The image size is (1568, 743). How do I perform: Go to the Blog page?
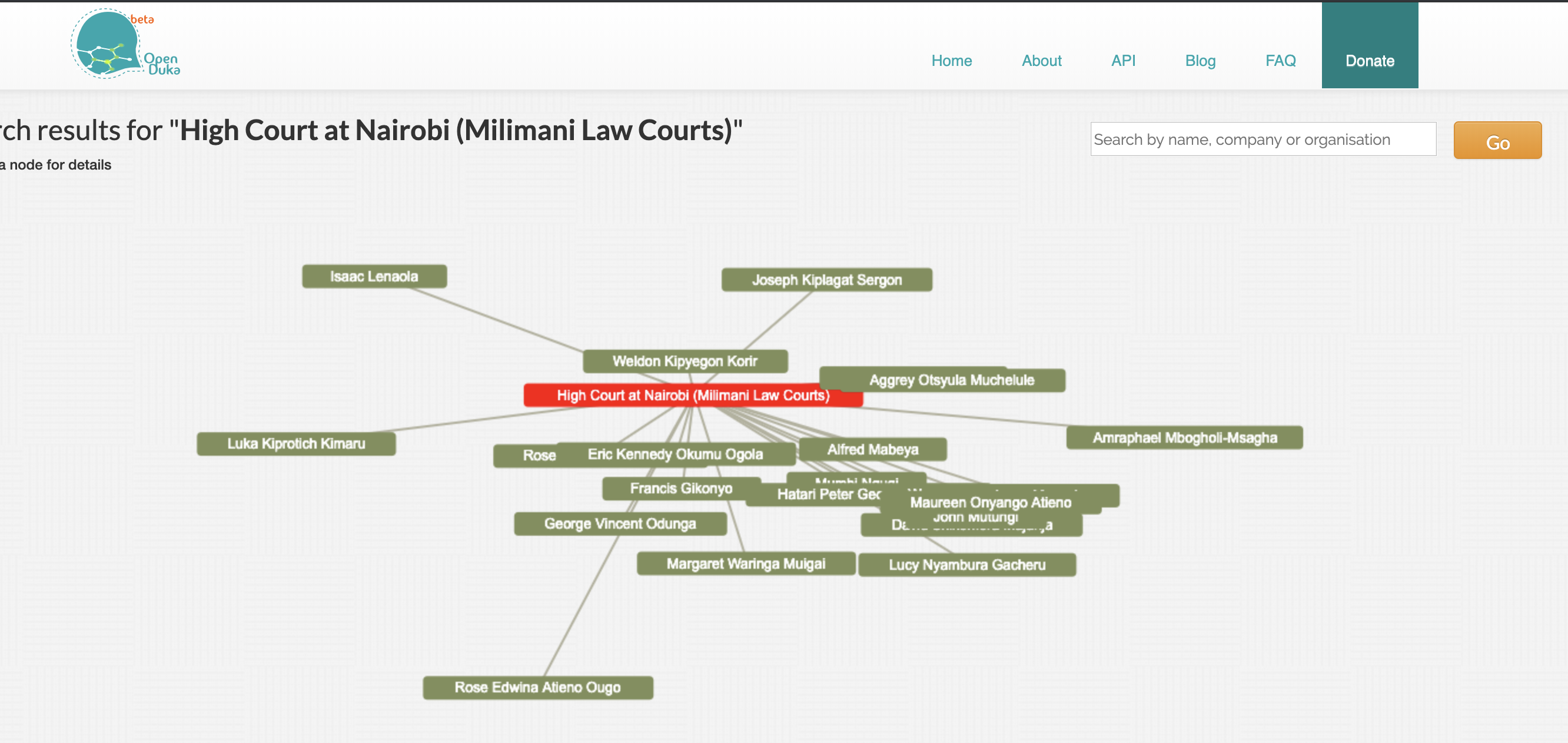pyautogui.click(x=1200, y=61)
